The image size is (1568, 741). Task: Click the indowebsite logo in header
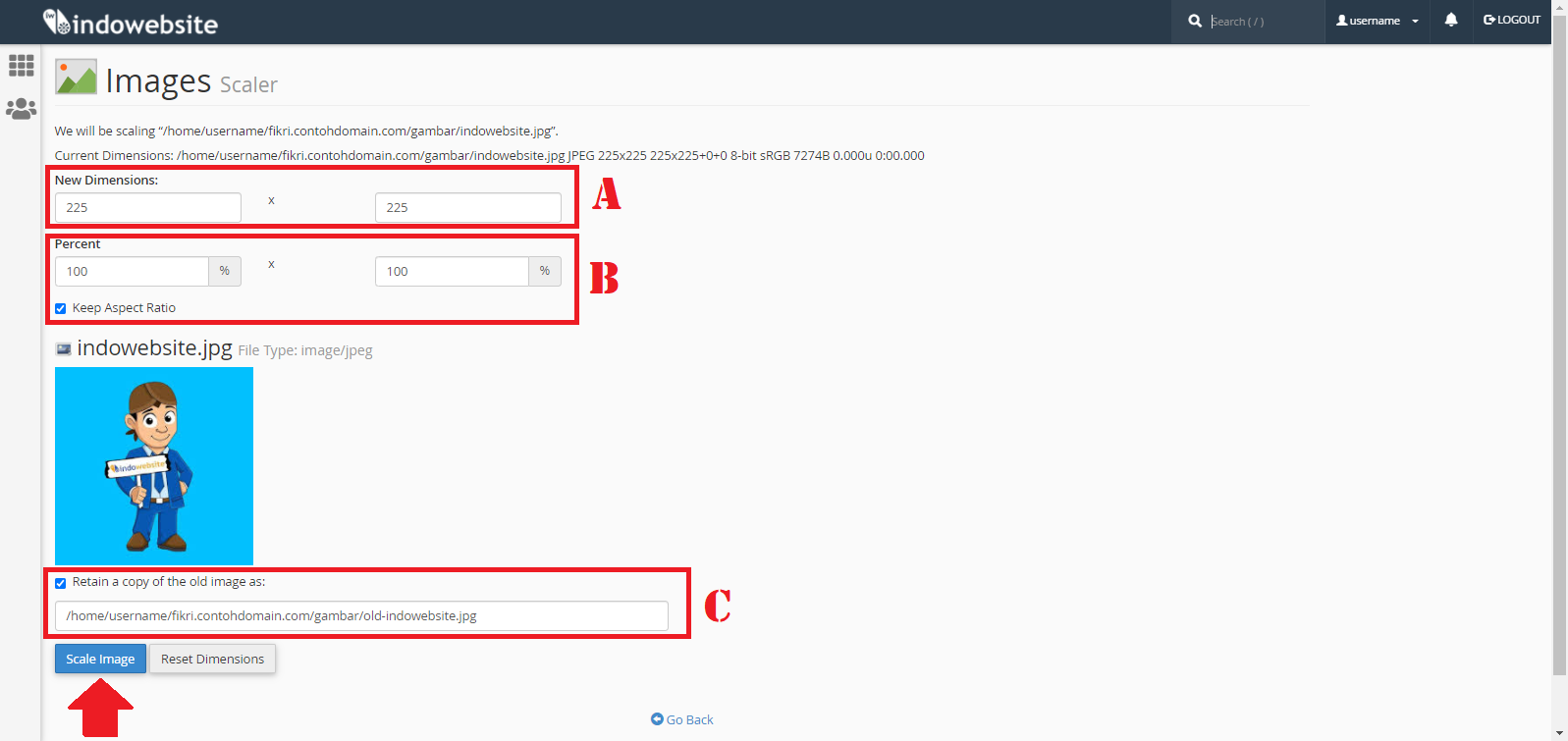click(131, 23)
